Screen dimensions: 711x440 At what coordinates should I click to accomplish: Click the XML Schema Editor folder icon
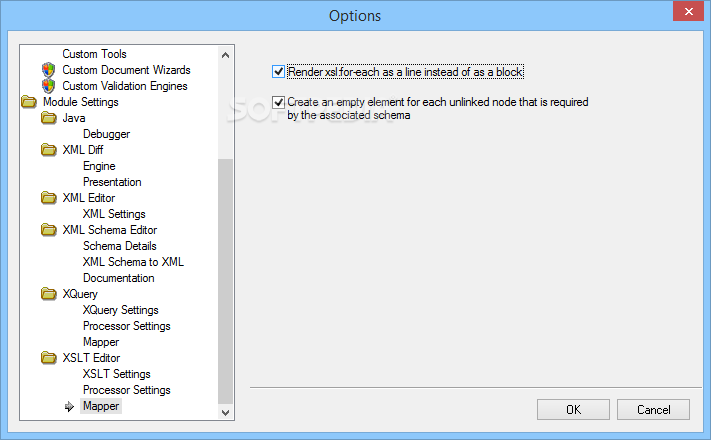pyautogui.click(x=49, y=230)
